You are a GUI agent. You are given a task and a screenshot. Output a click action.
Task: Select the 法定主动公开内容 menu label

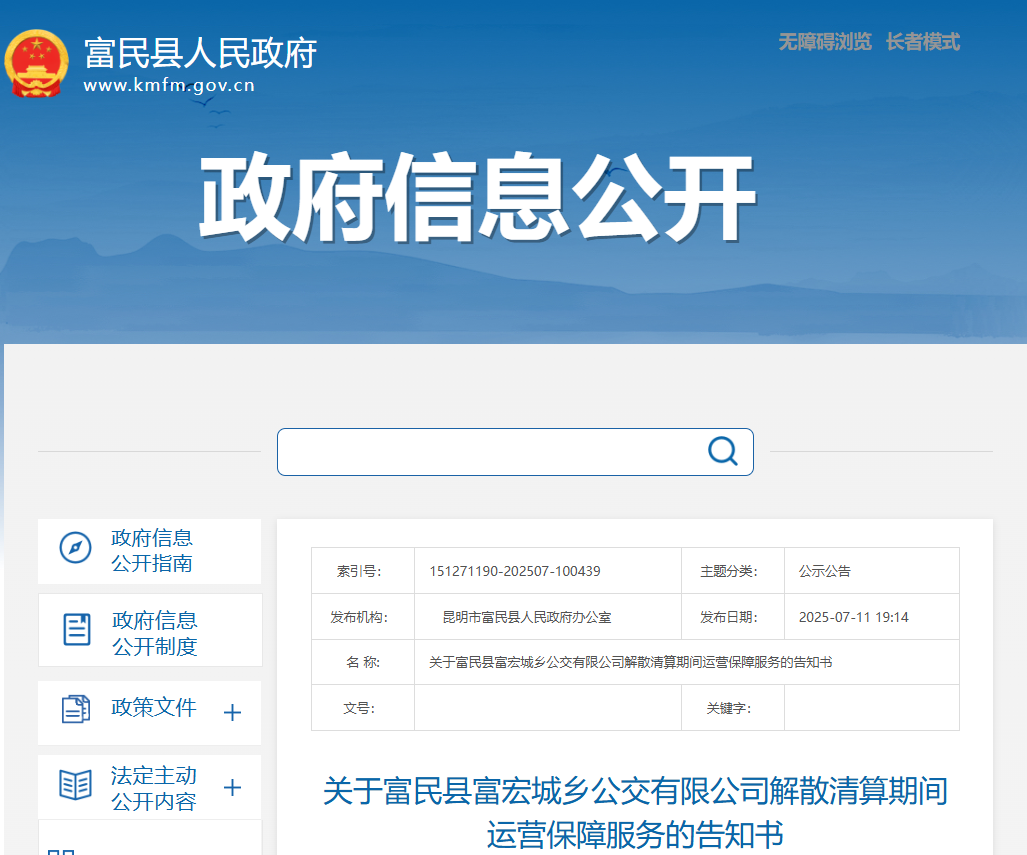pyautogui.click(x=154, y=788)
